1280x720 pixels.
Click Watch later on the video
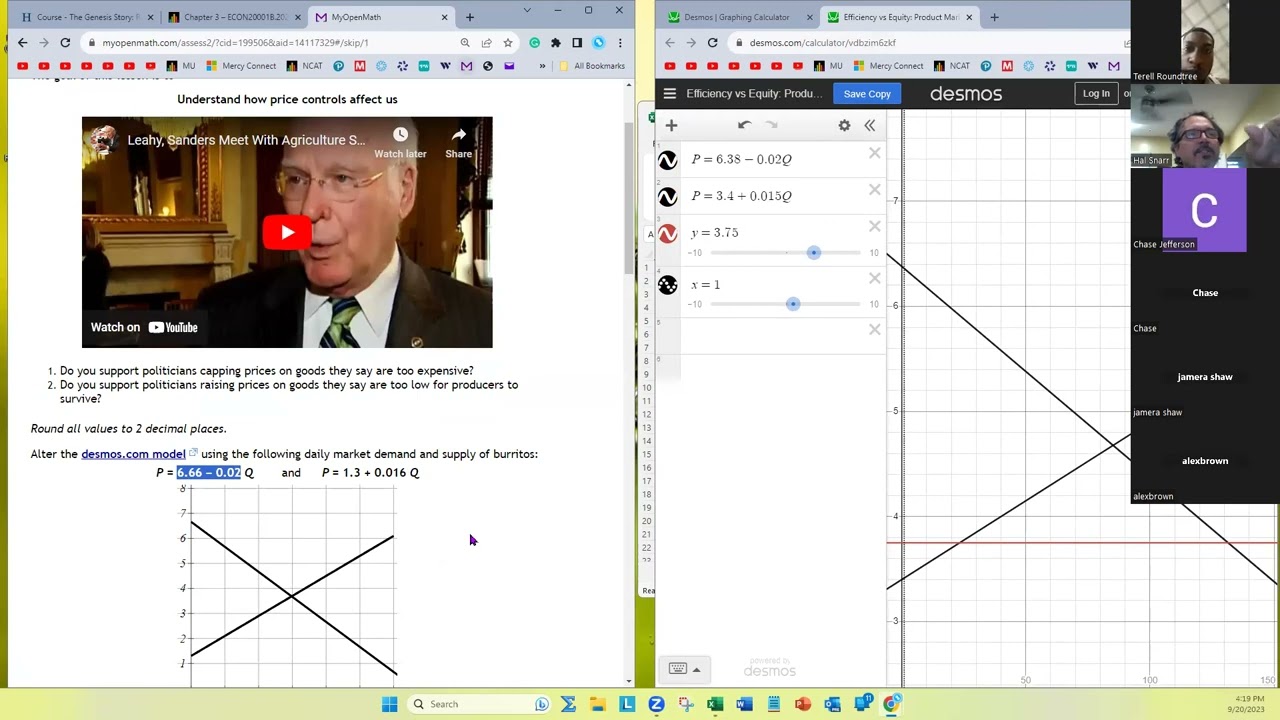(x=400, y=142)
